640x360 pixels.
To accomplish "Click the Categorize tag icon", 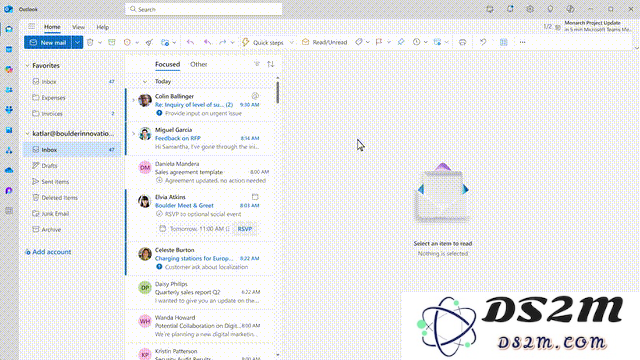I will (359, 42).
